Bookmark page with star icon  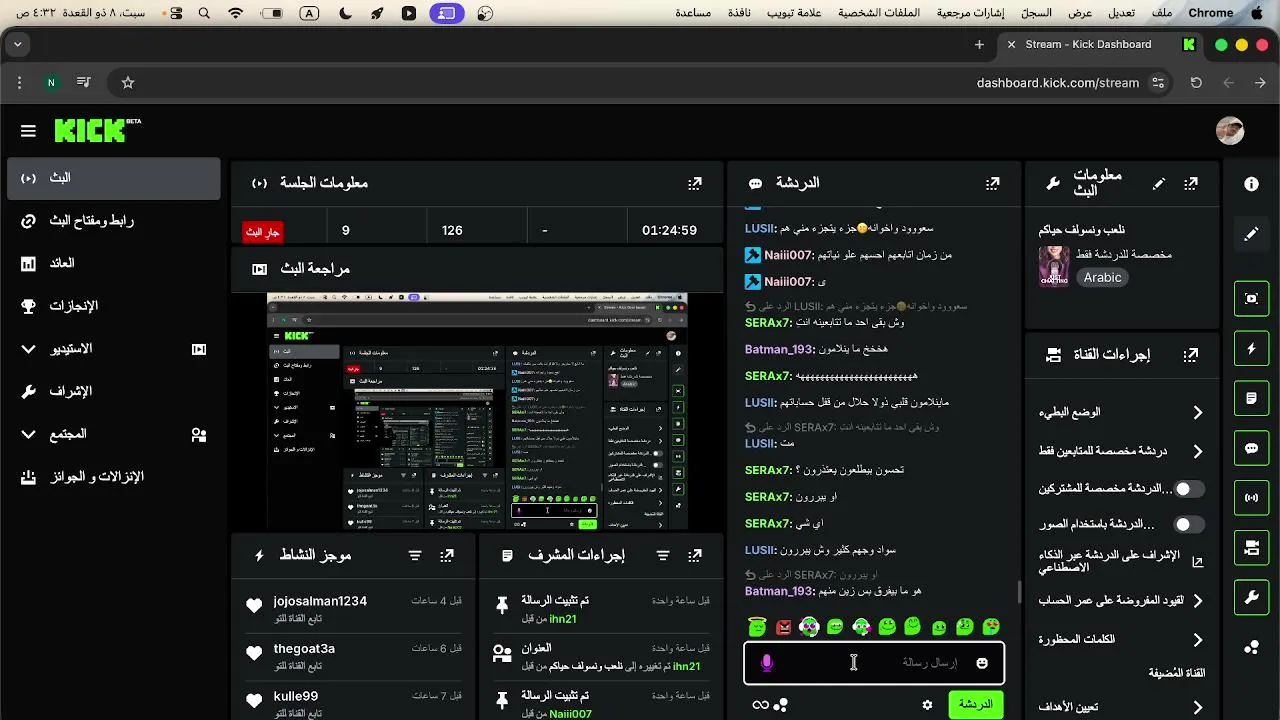[x=128, y=83]
